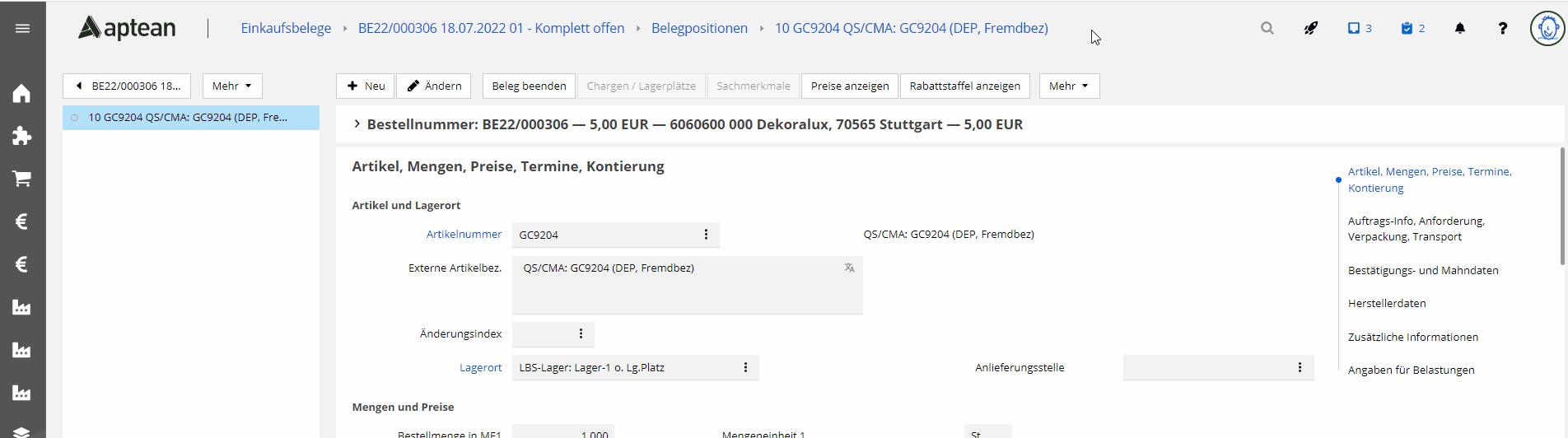
Task: Open the hamburger navigation menu
Action: (x=22, y=29)
